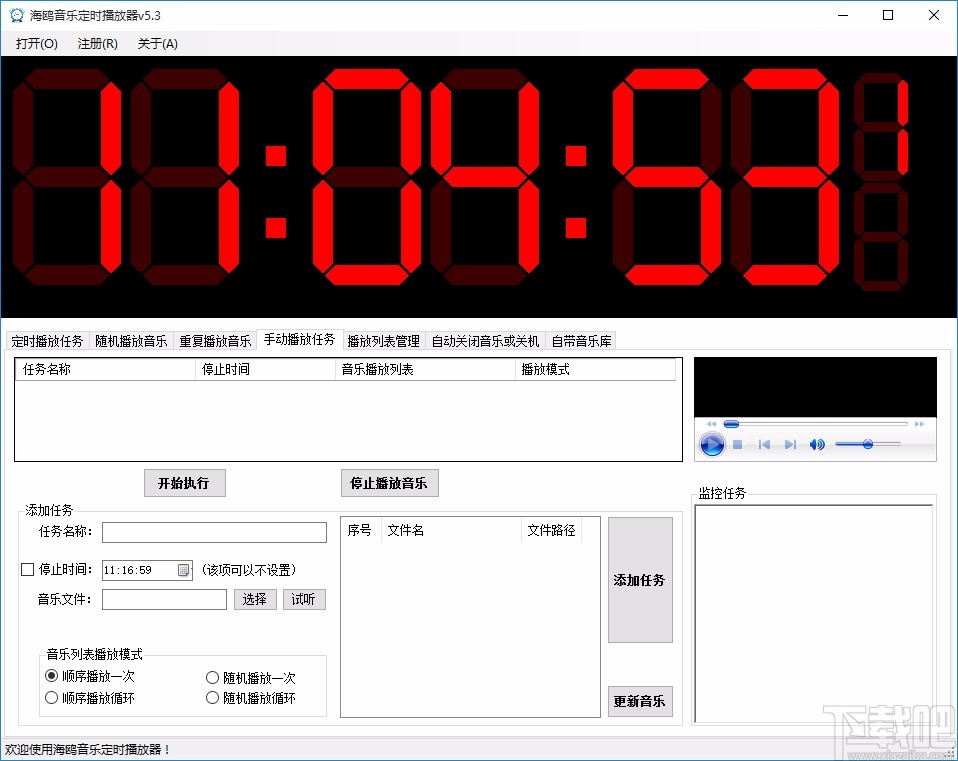Select the 随机播放一次 radio button
The width and height of the screenshot is (958, 761).
click(x=211, y=676)
